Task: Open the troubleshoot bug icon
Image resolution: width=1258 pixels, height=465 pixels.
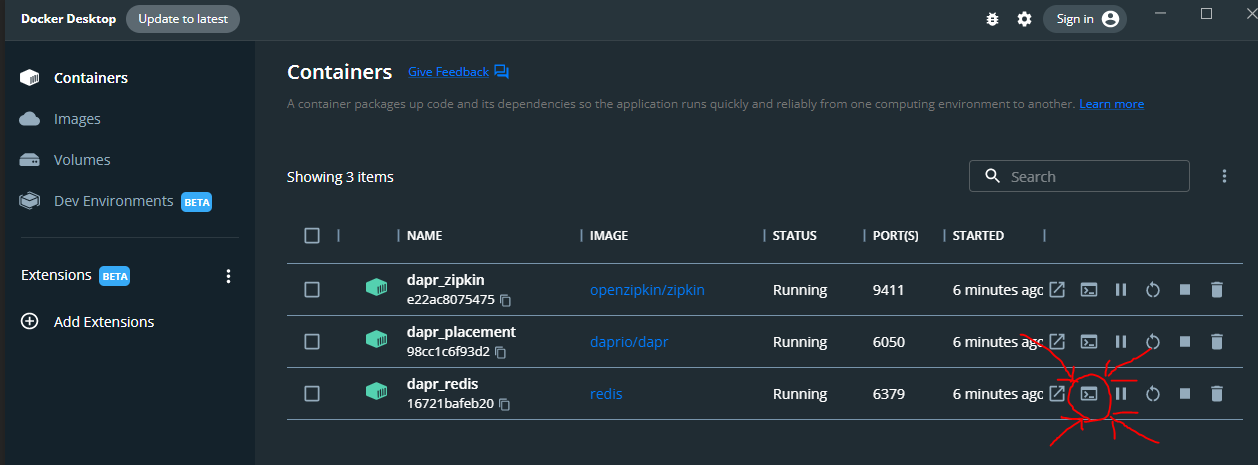Action: pos(992,19)
